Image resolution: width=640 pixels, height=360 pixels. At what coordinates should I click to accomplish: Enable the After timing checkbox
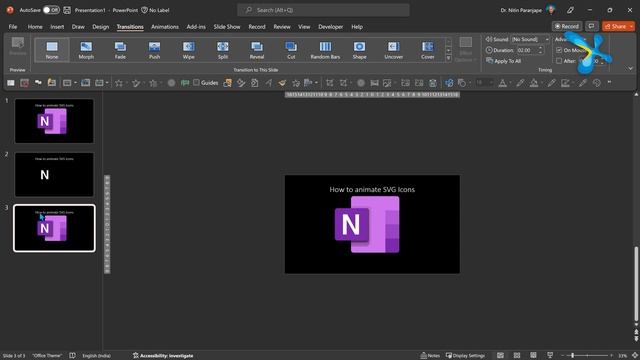pyautogui.click(x=559, y=61)
